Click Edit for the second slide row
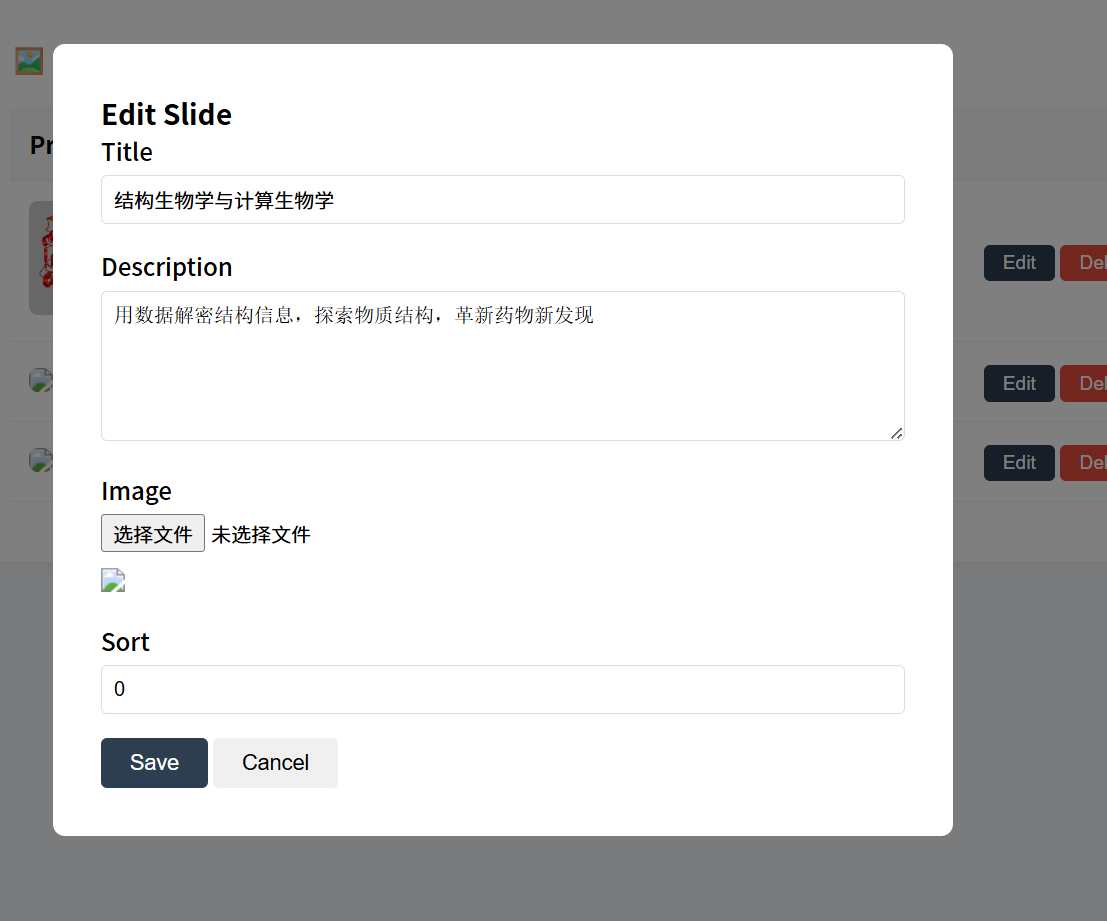The image size is (1107, 921). [x=1019, y=383]
